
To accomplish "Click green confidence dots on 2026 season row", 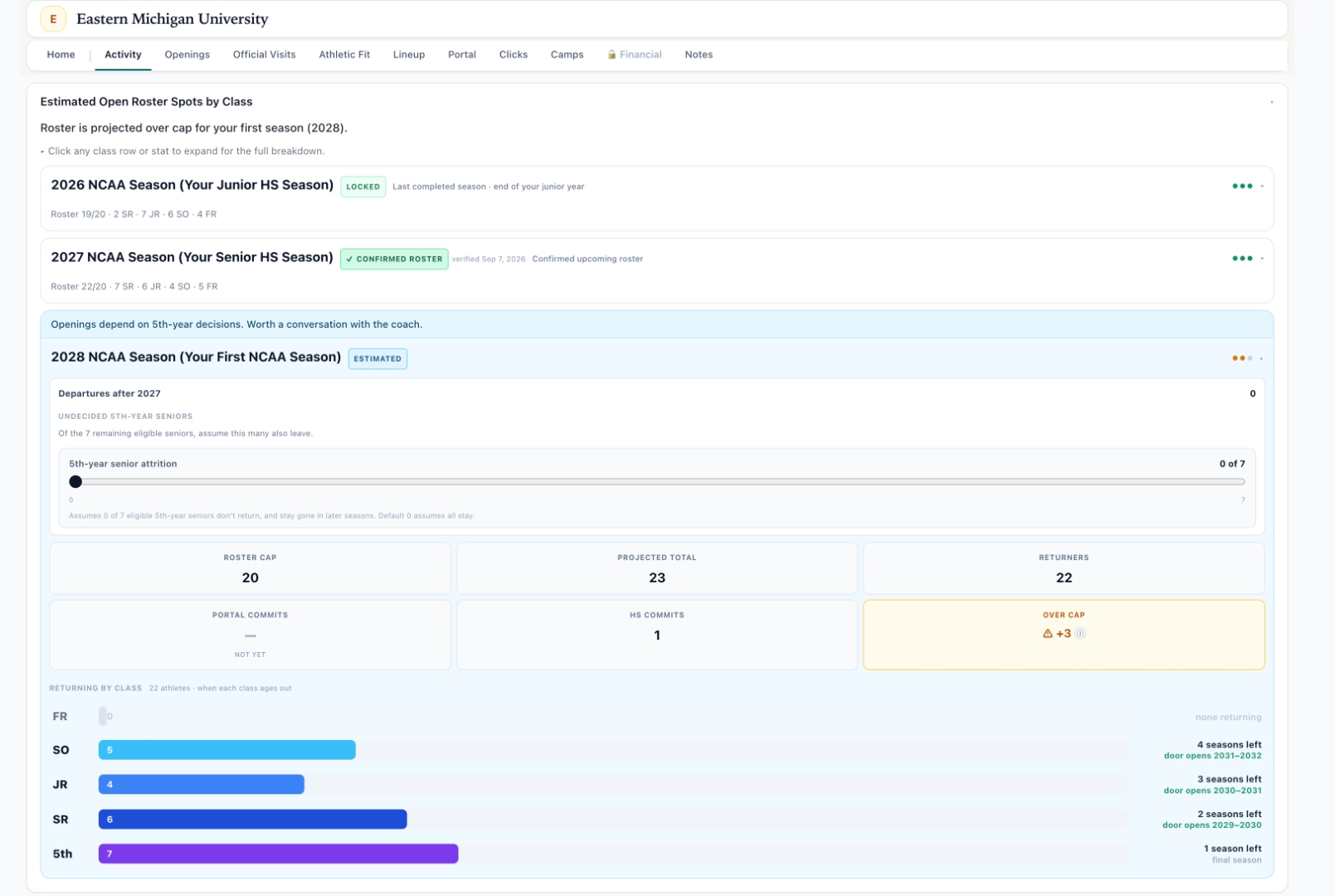I will (1242, 186).
